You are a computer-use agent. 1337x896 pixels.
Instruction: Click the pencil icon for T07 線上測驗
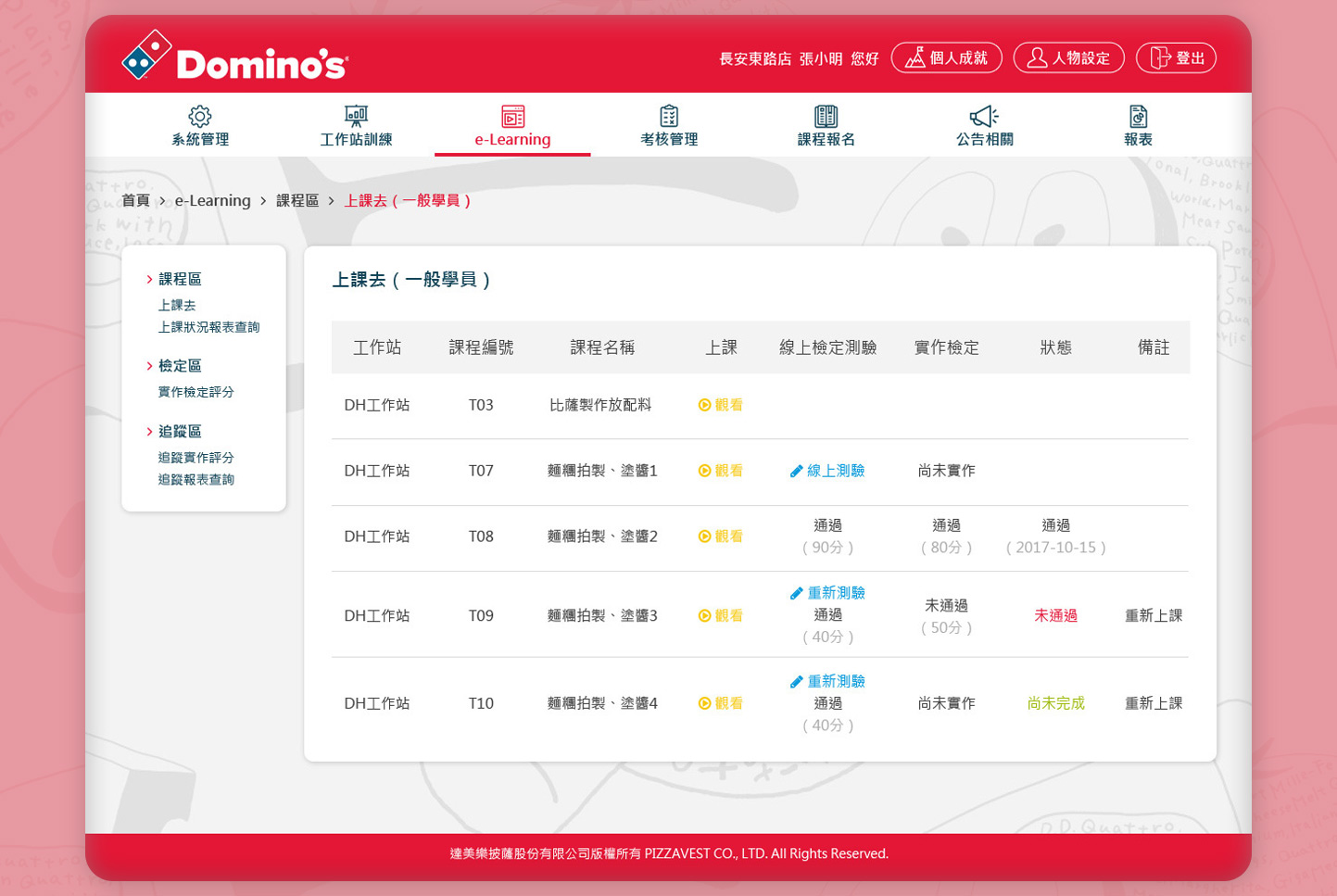click(x=796, y=470)
